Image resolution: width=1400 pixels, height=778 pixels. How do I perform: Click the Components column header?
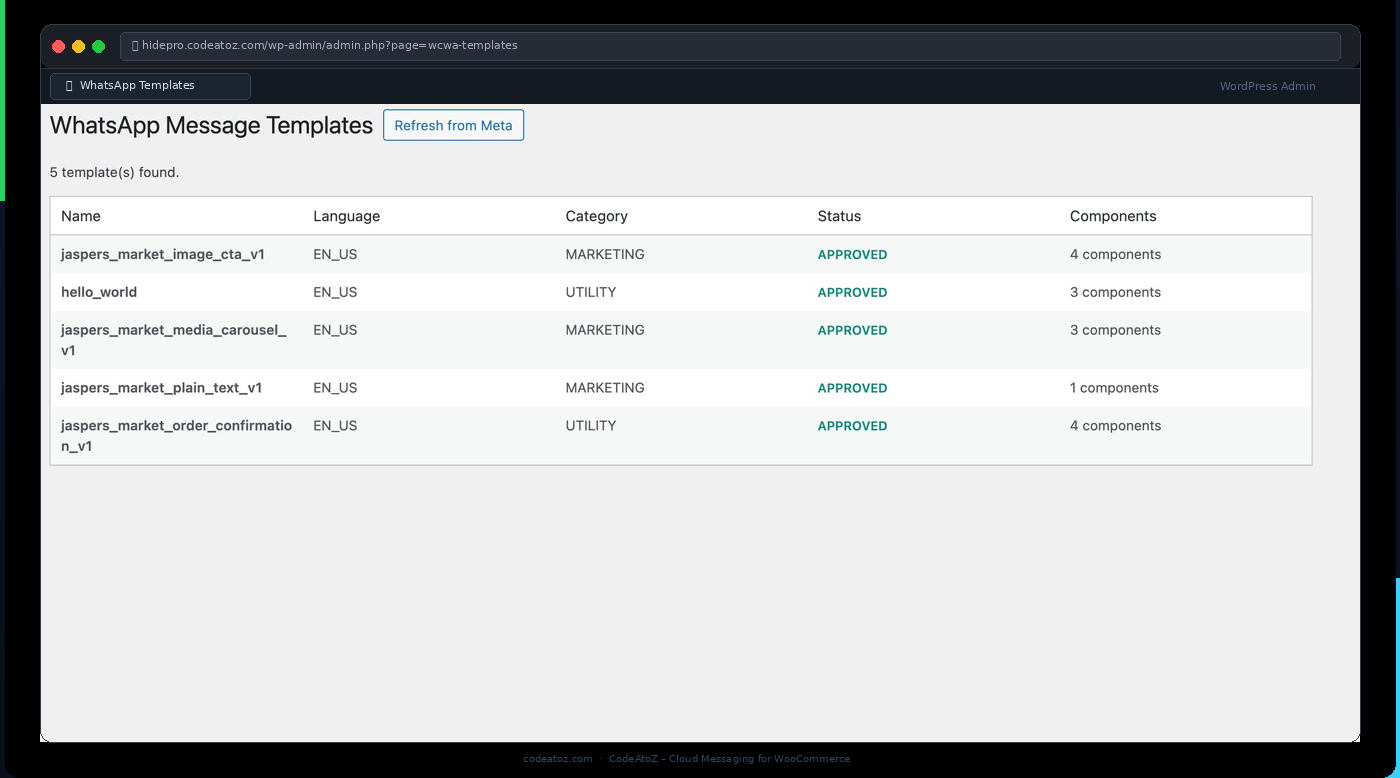(1113, 216)
